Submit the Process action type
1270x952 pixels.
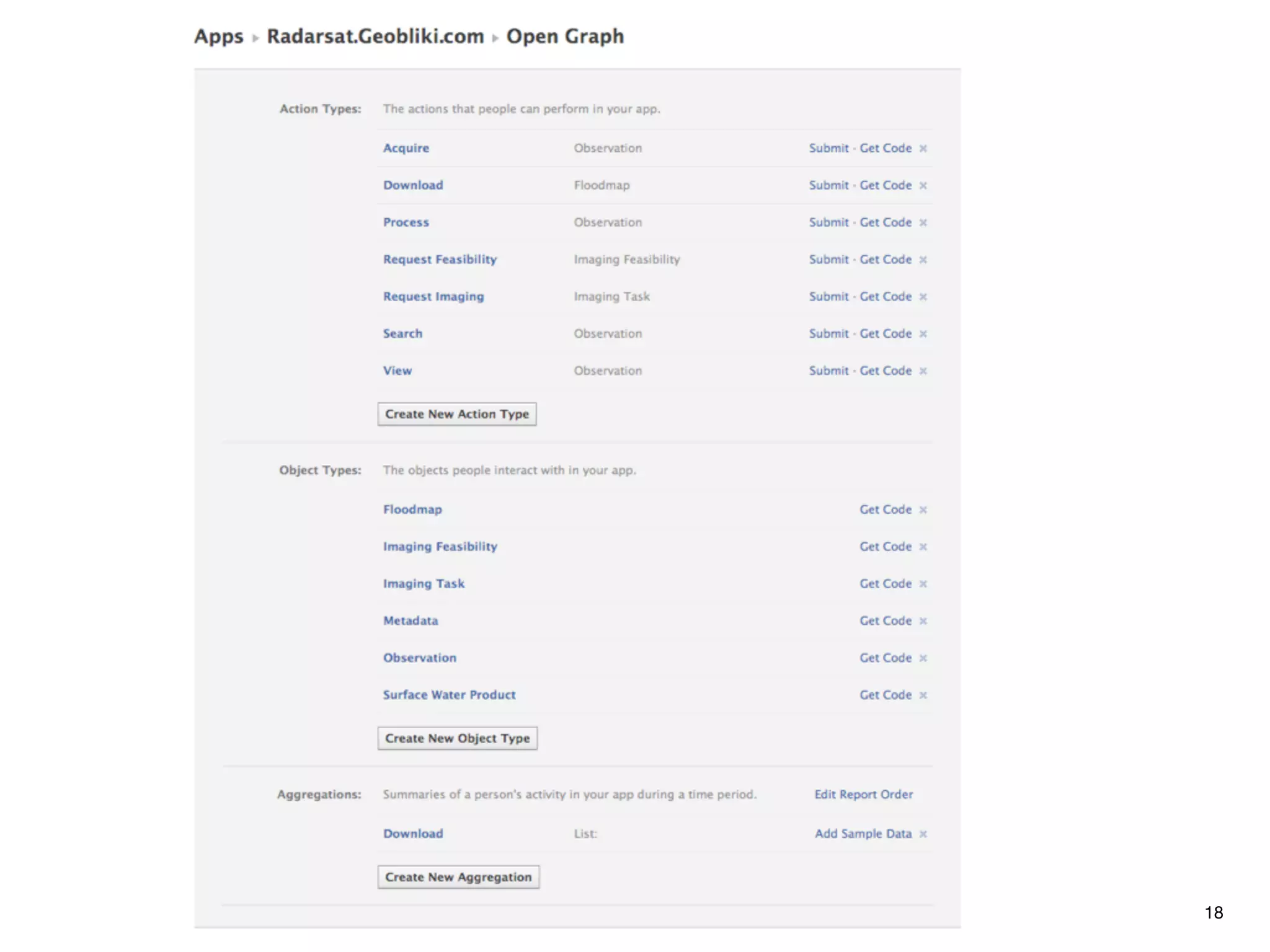tap(828, 223)
